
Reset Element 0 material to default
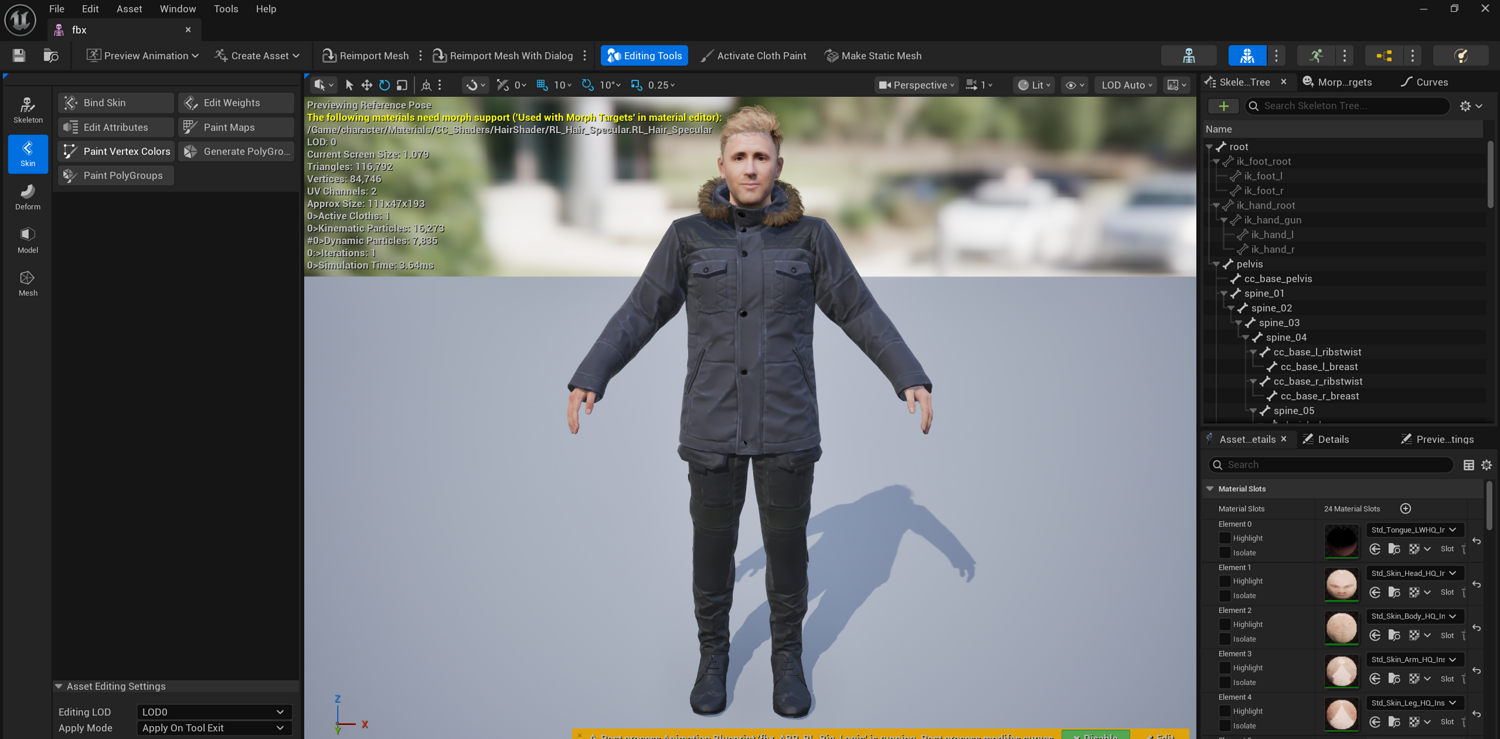coord(1477,541)
